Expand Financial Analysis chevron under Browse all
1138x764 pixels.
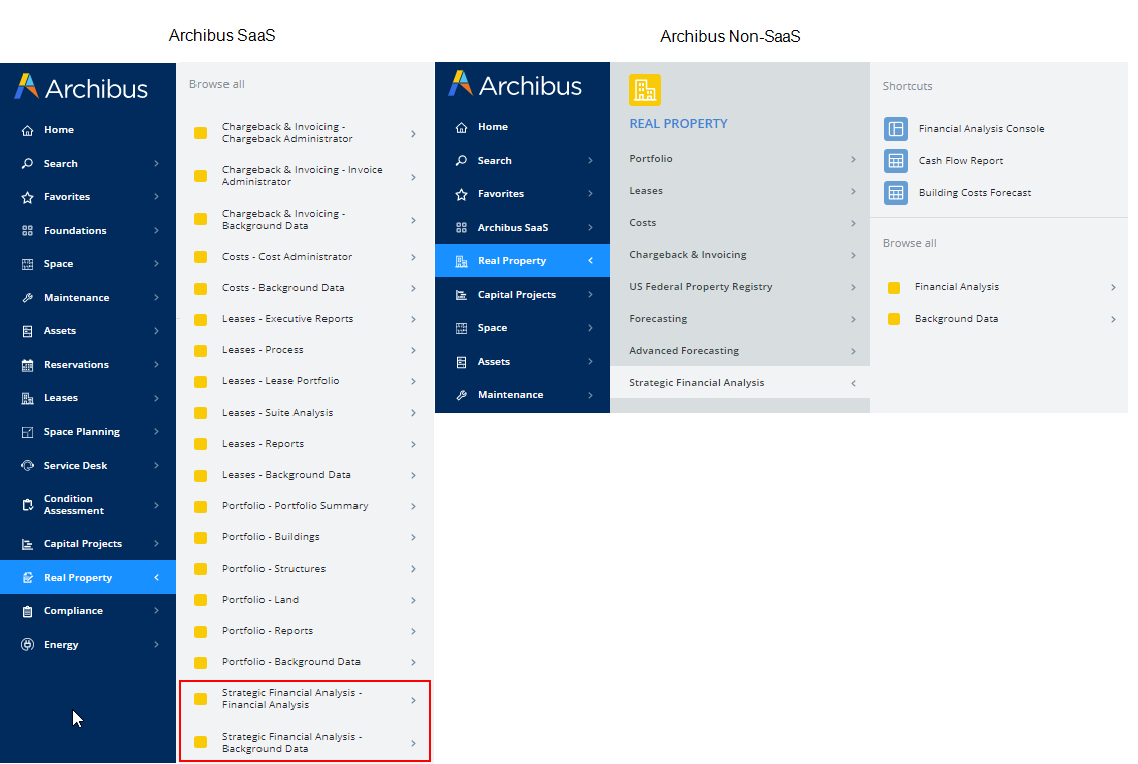click(1113, 287)
